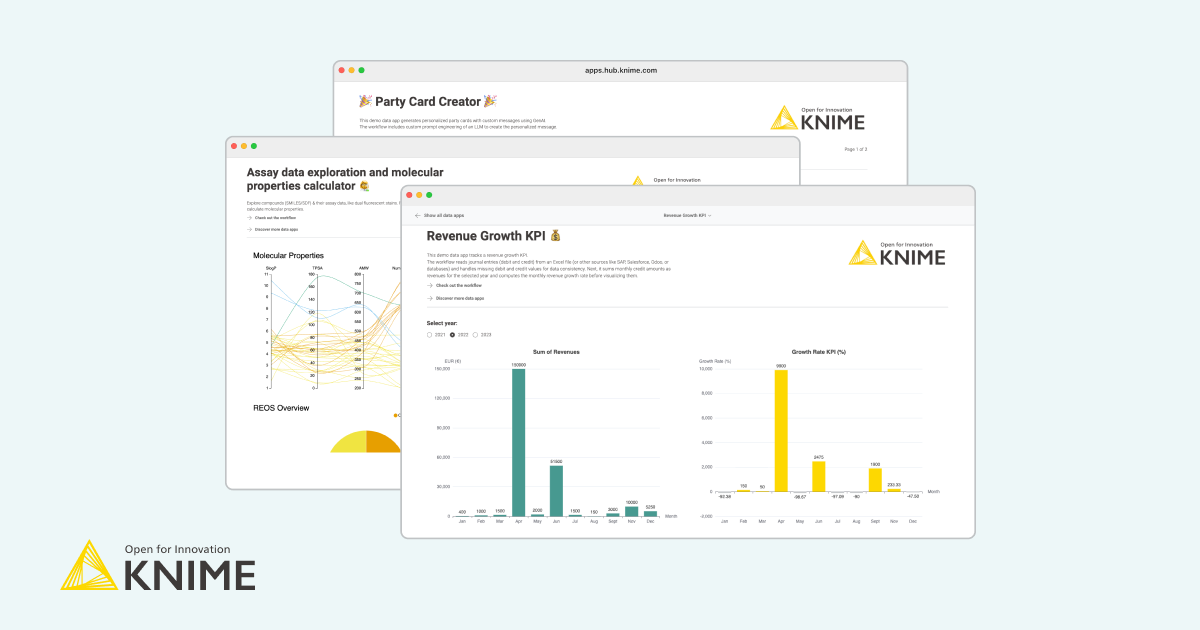Click the KNIME logo on the Revenue Growth KPI page
Screen dimensions: 1200x630
(898, 255)
